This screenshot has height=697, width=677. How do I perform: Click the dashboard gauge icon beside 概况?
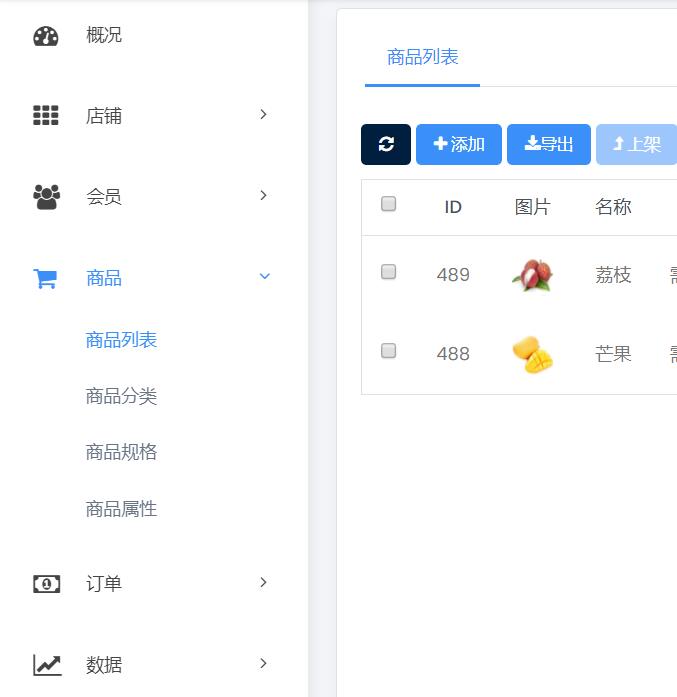pos(46,36)
